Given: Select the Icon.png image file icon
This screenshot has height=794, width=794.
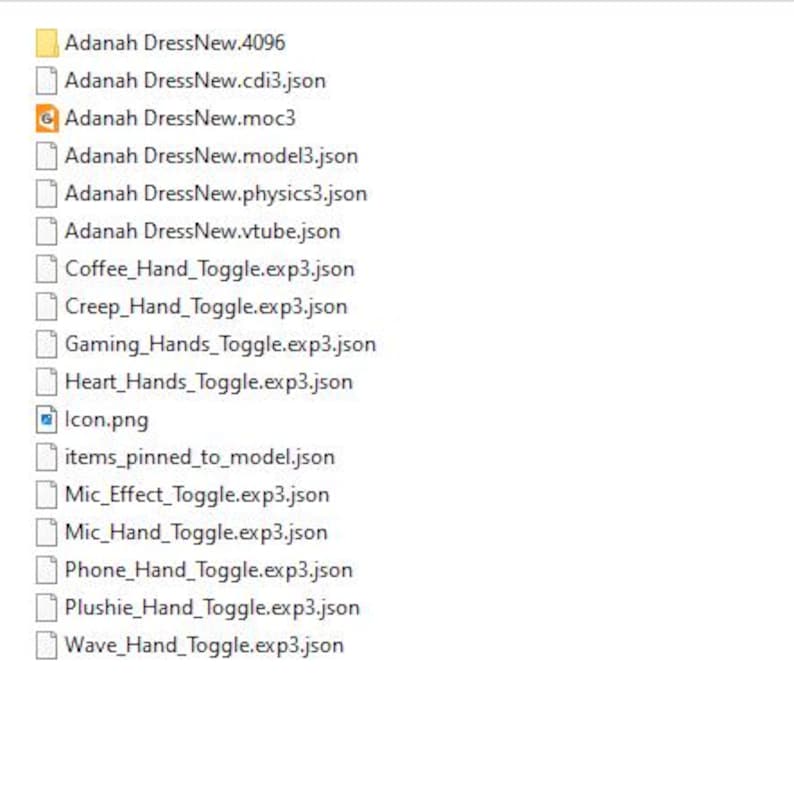Looking at the screenshot, I should point(47,420).
